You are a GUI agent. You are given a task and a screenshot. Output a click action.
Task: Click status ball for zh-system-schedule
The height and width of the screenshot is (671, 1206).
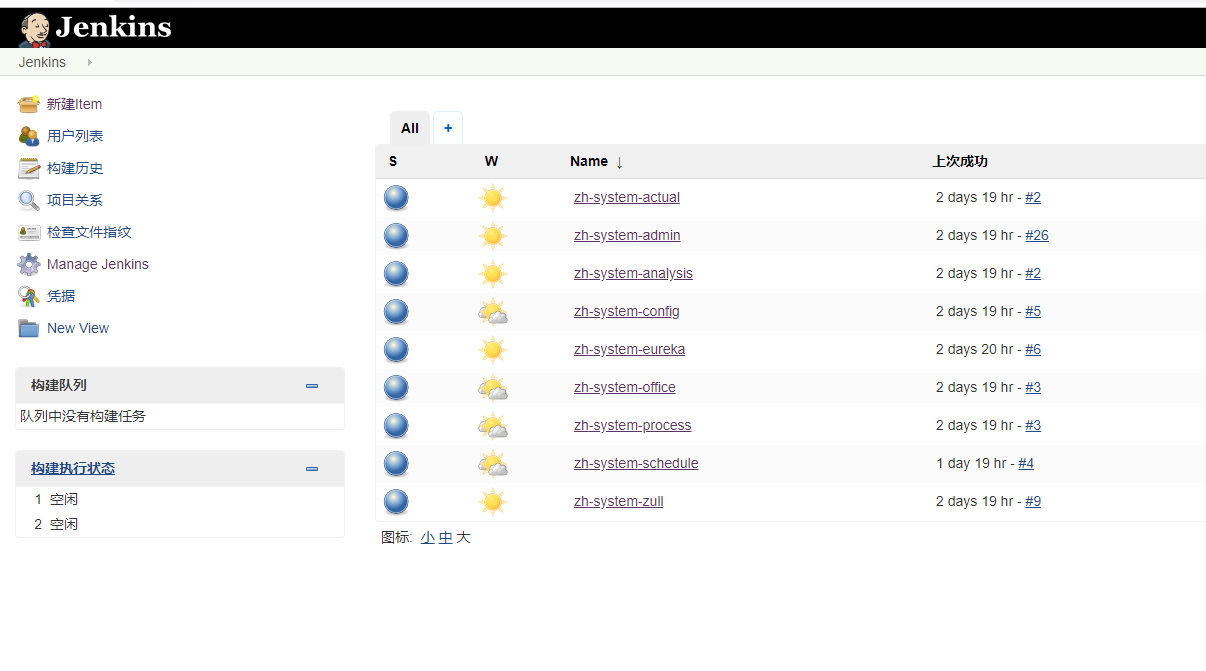pos(396,464)
